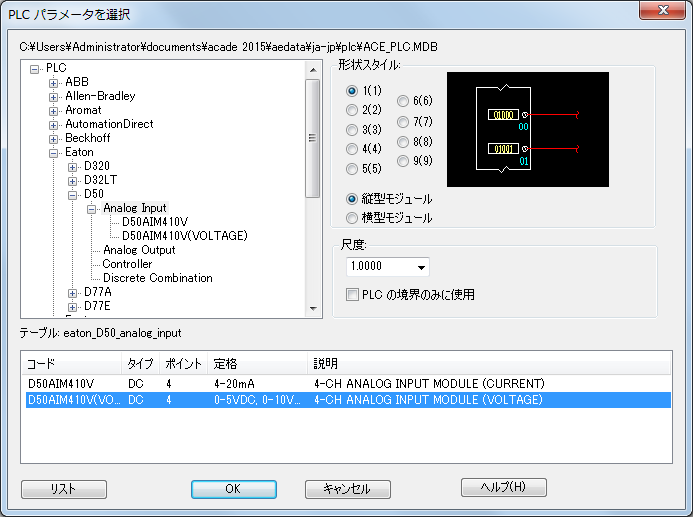
Task: Sort by 定格 column header
Action: click(258, 364)
